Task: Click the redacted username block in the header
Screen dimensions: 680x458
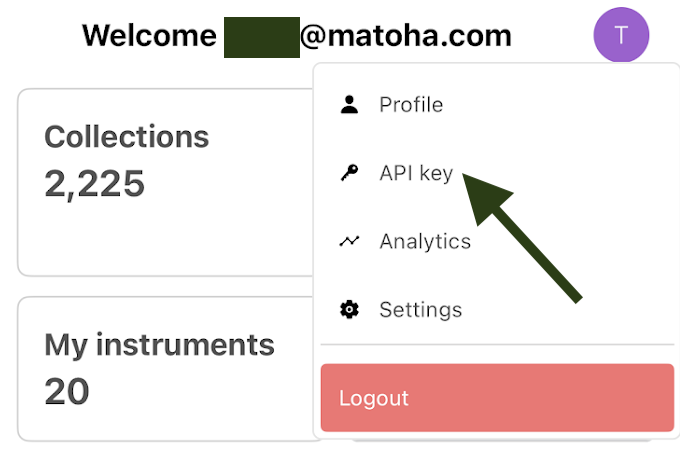Action: tap(261, 37)
